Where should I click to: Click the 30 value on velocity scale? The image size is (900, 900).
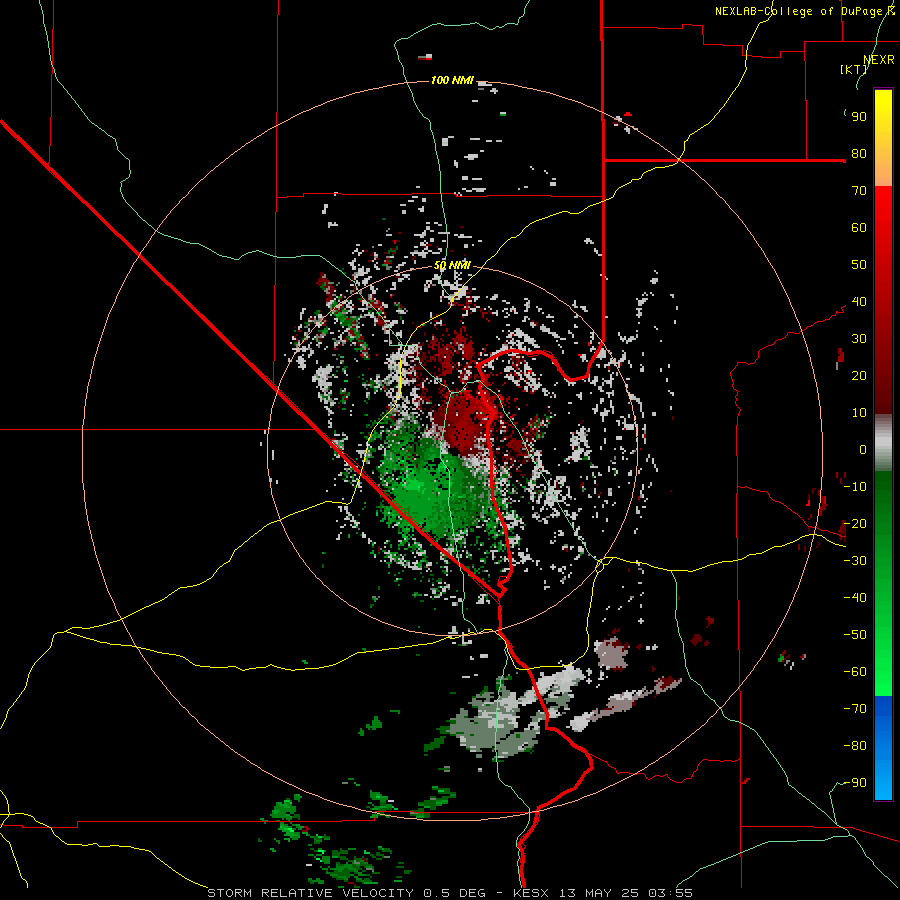(859, 339)
